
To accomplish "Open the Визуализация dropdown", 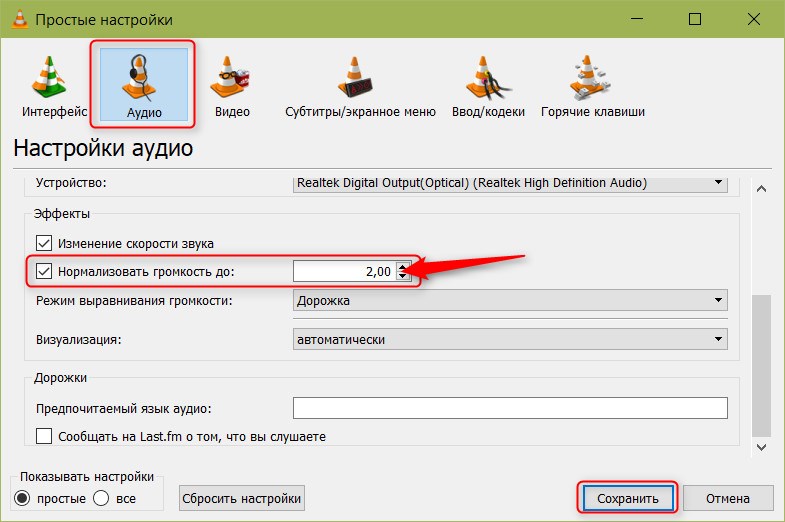I will [x=510, y=339].
